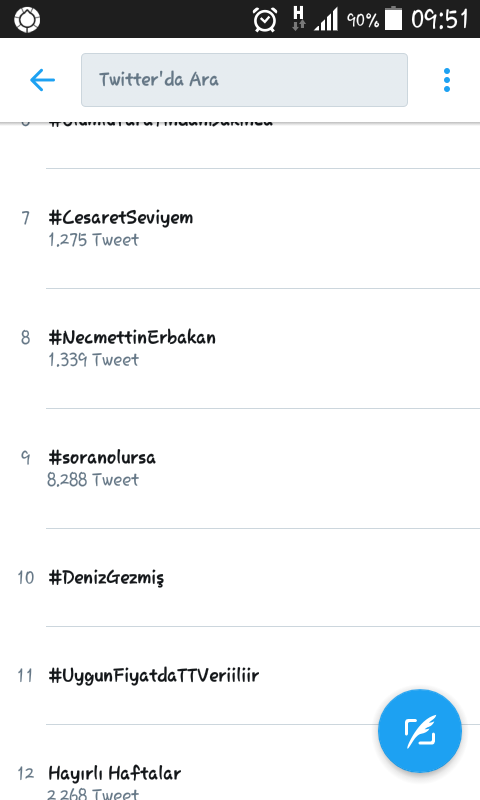Select the 1.275 Tweet count text
Screen dimensions: 480x800
click(93, 240)
